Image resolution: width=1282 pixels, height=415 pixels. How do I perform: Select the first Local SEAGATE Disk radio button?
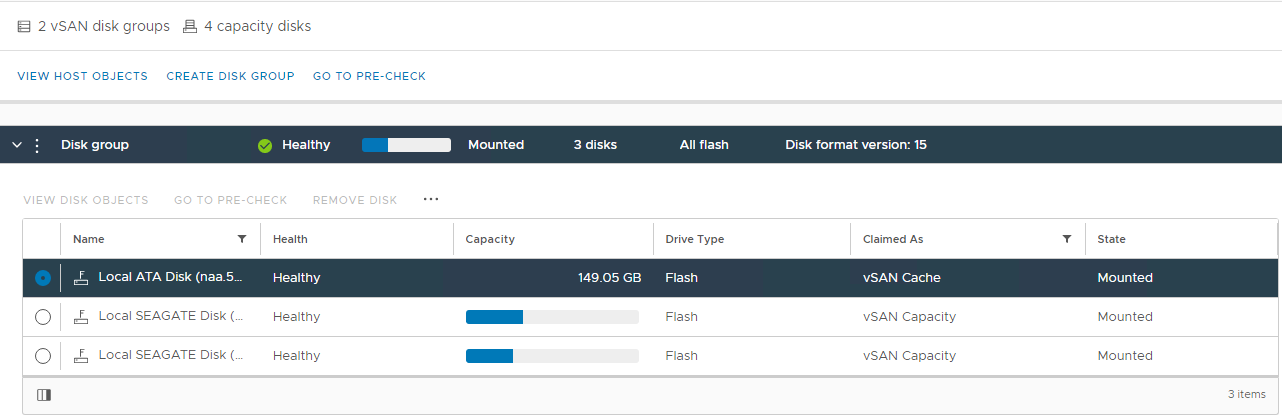(x=42, y=317)
